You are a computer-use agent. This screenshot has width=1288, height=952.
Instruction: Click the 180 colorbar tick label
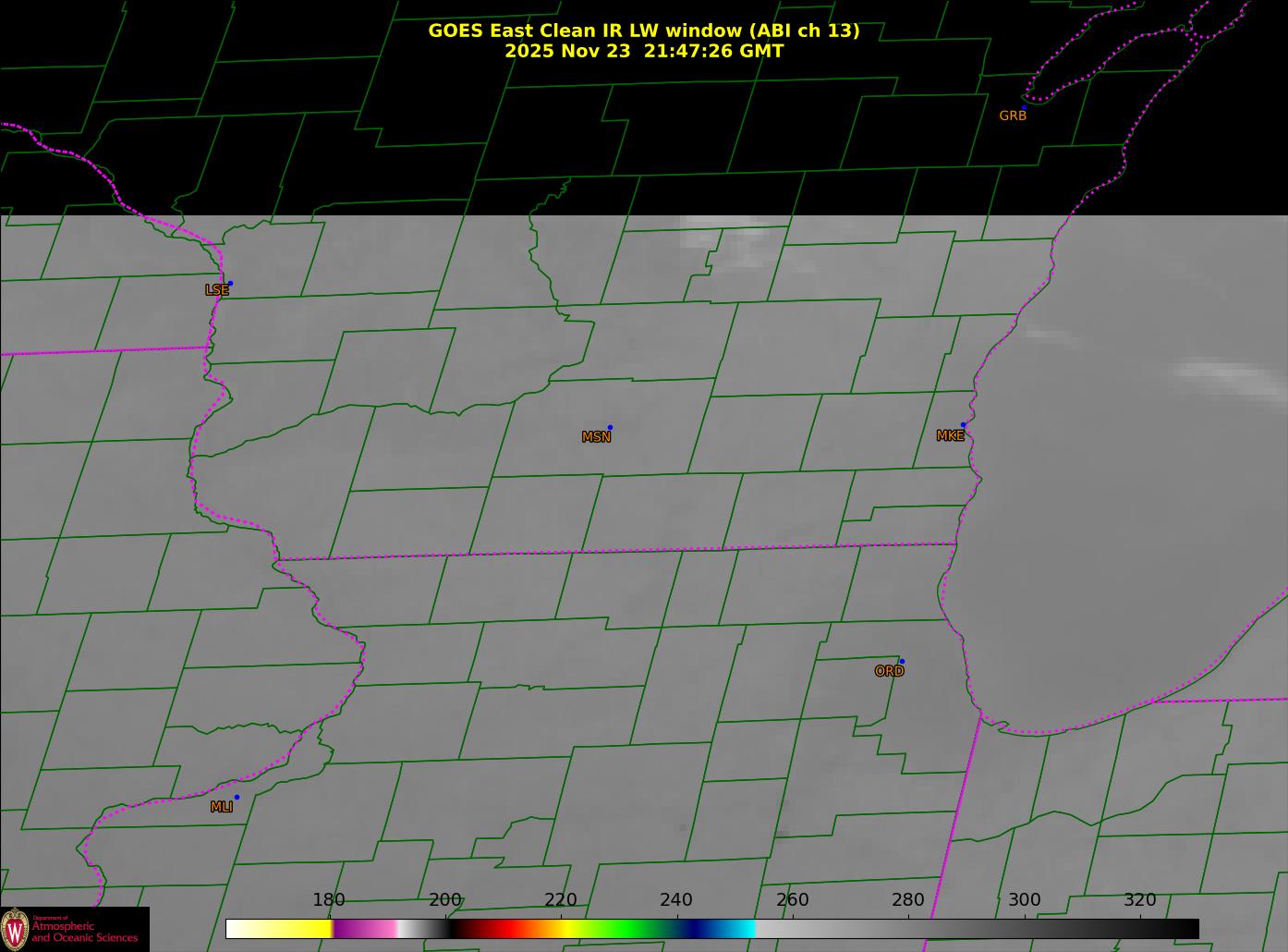[328, 900]
